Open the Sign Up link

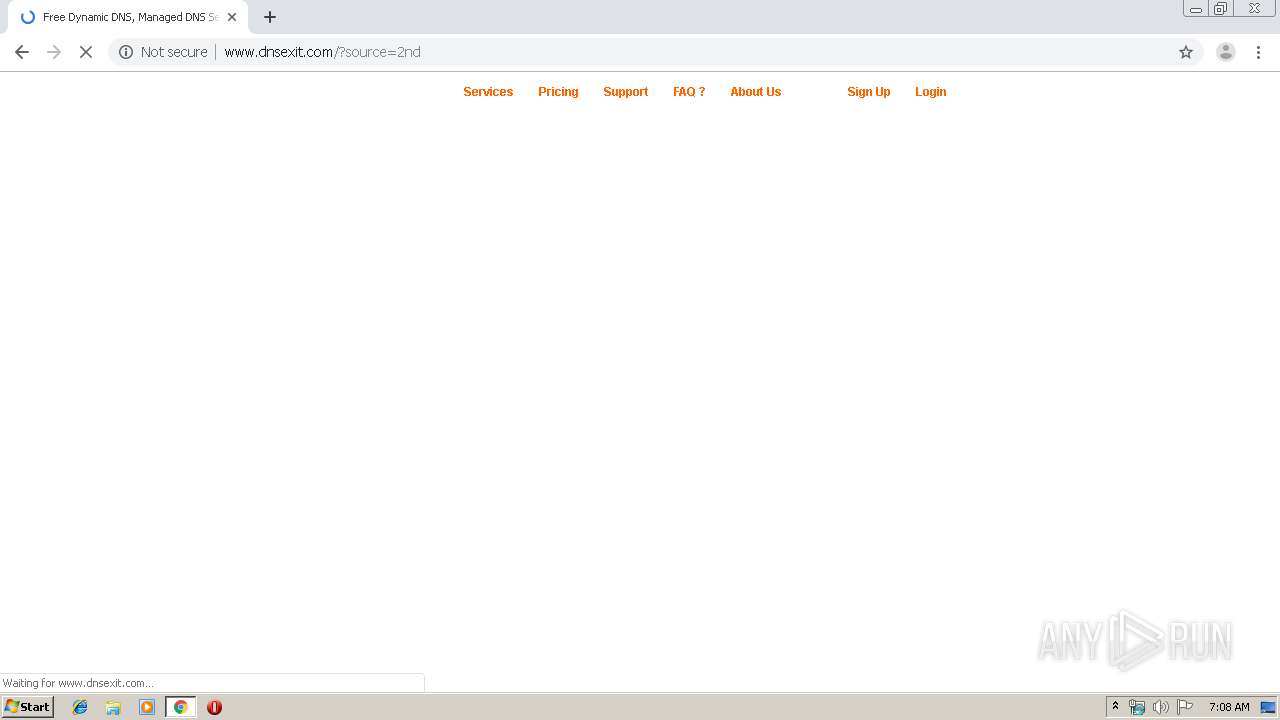[x=868, y=91]
